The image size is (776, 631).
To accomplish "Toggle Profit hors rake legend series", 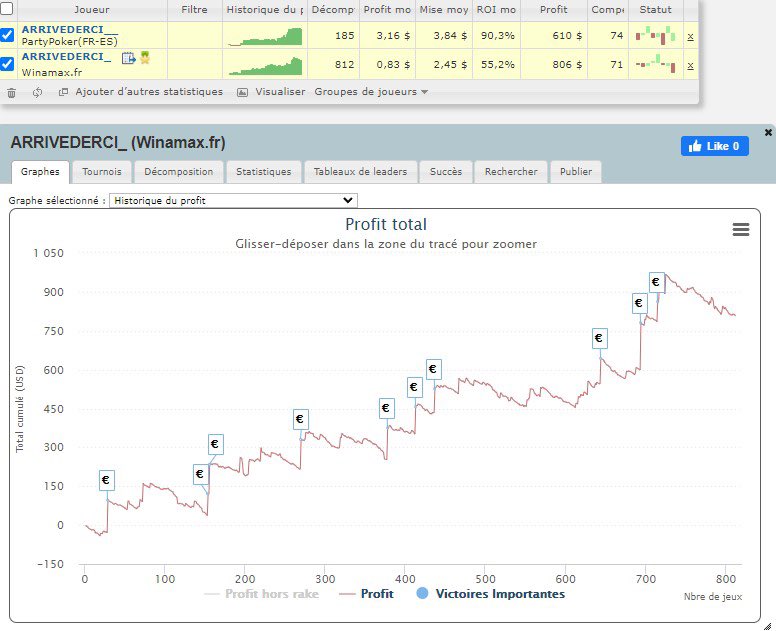I will (x=262, y=594).
